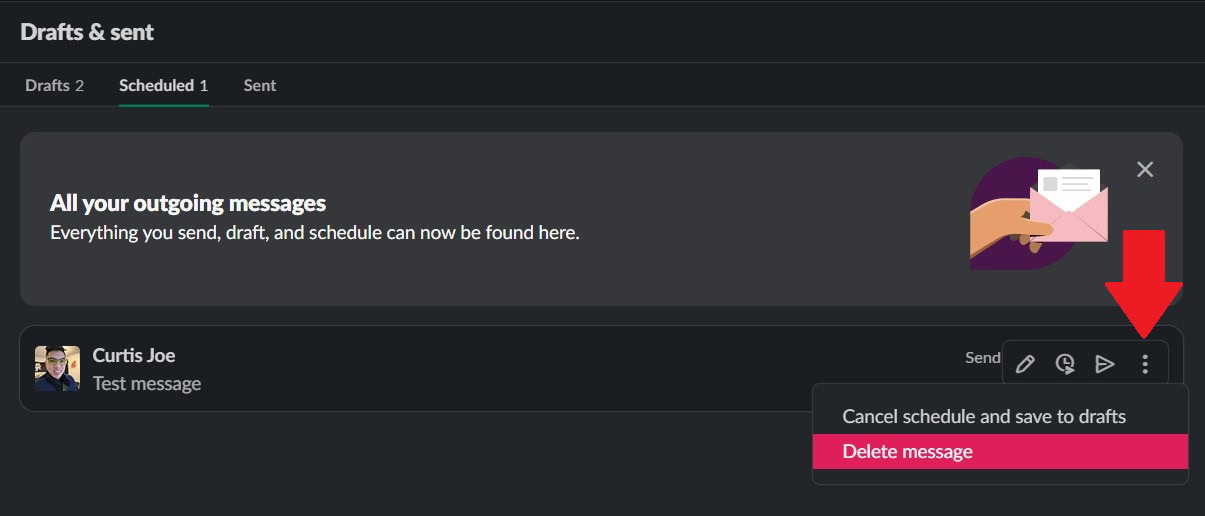Select the Scheduled tab
1205x516 pixels.
click(163, 86)
